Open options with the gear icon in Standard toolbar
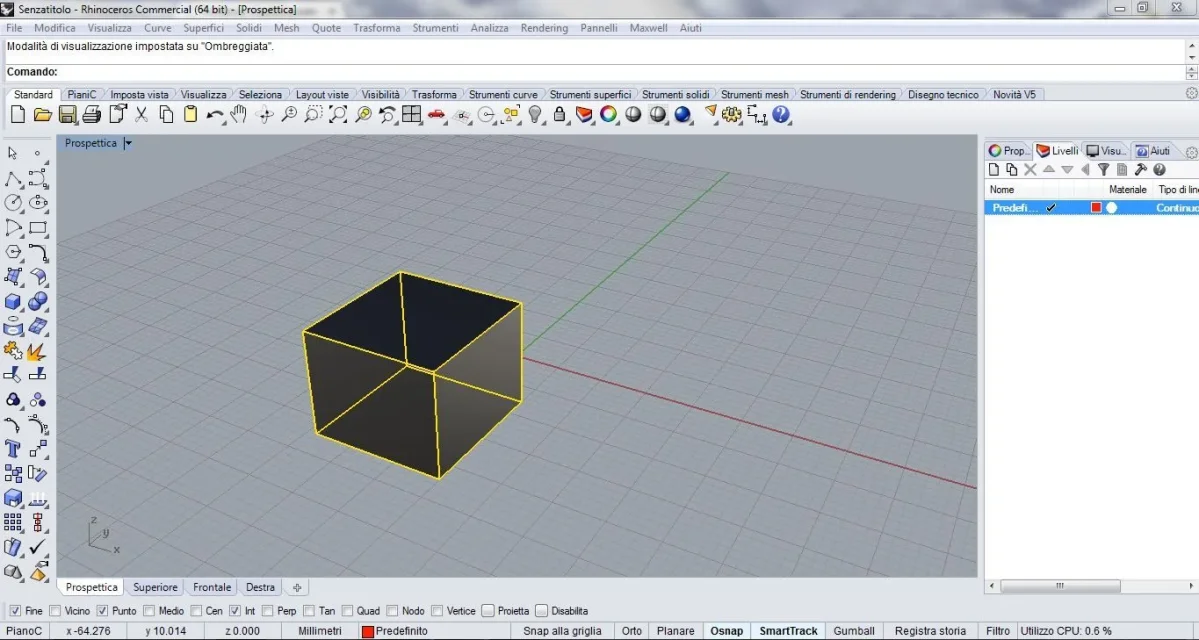 pyautogui.click(x=732, y=115)
